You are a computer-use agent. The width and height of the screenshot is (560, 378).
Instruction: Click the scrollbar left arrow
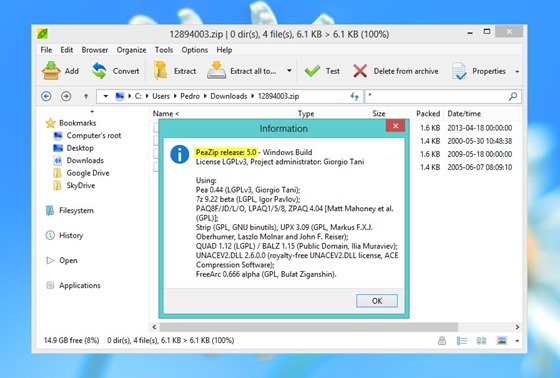(x=154, y=327)
